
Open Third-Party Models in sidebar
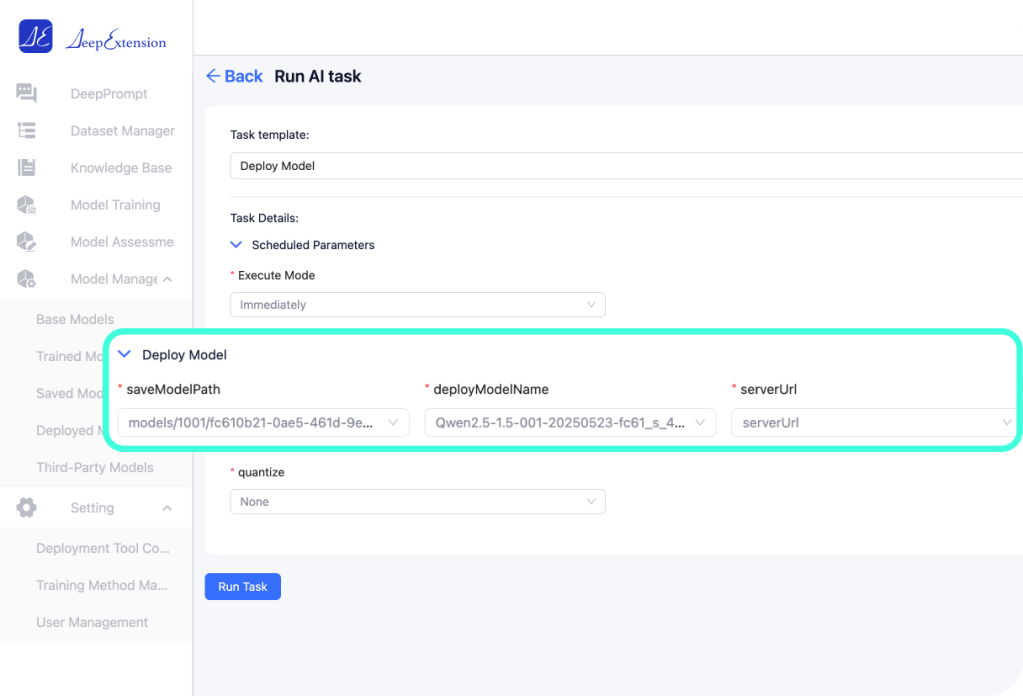click(x=95, y=467)
